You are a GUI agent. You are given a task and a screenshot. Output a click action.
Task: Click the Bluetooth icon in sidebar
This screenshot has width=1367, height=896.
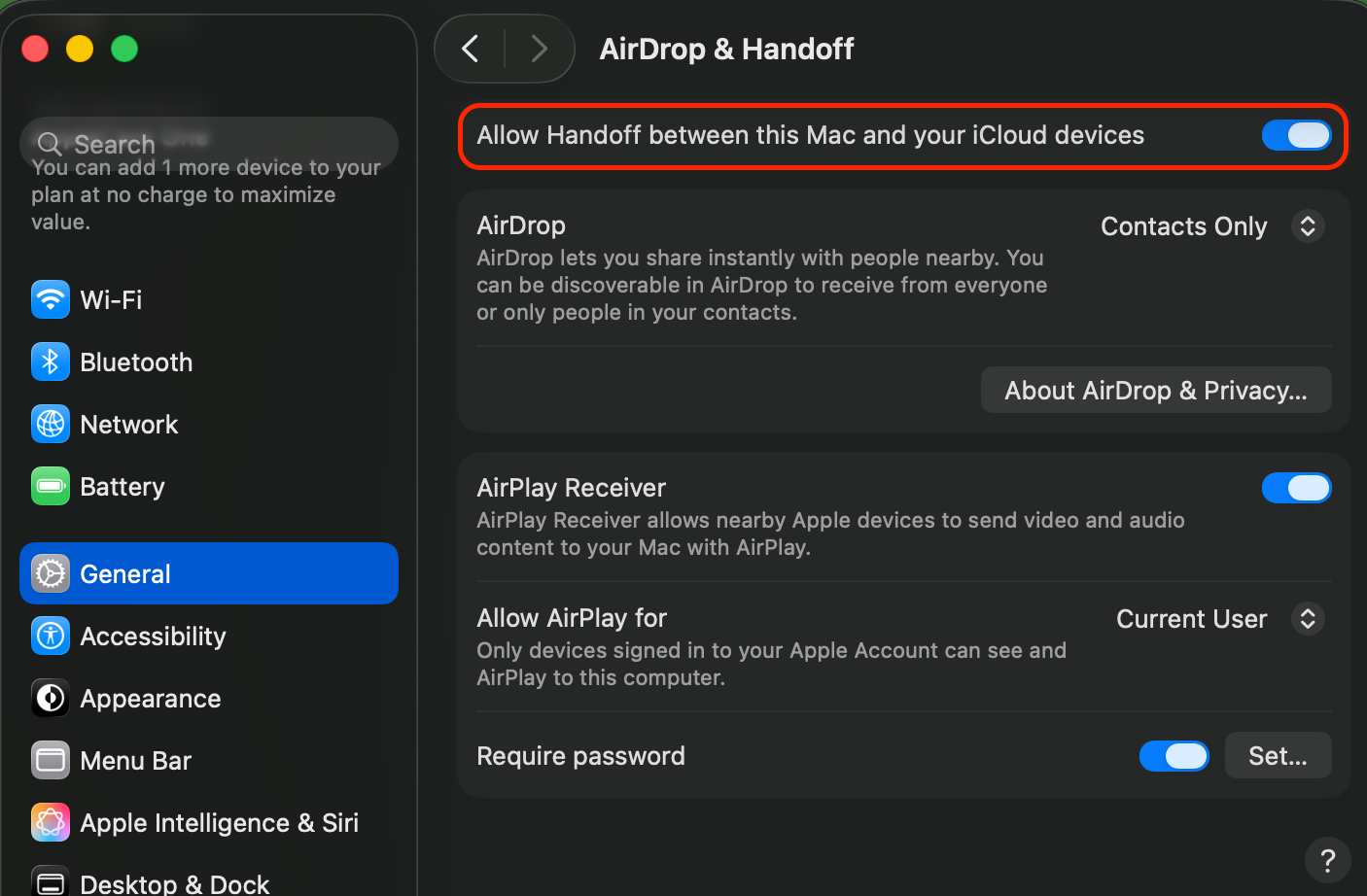(x=51, y=362)
